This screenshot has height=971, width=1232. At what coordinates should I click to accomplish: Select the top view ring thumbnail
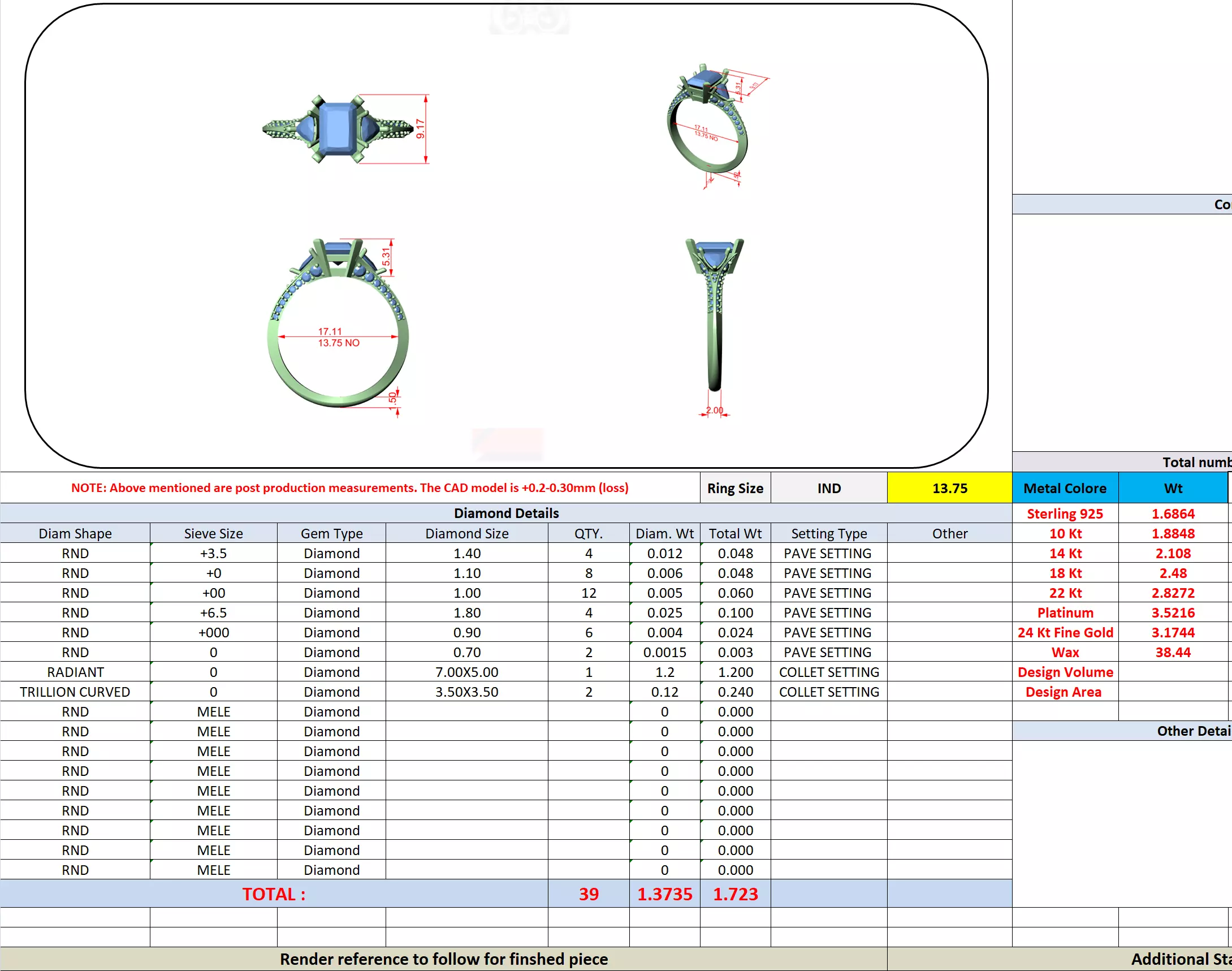[x=339, y=130]
